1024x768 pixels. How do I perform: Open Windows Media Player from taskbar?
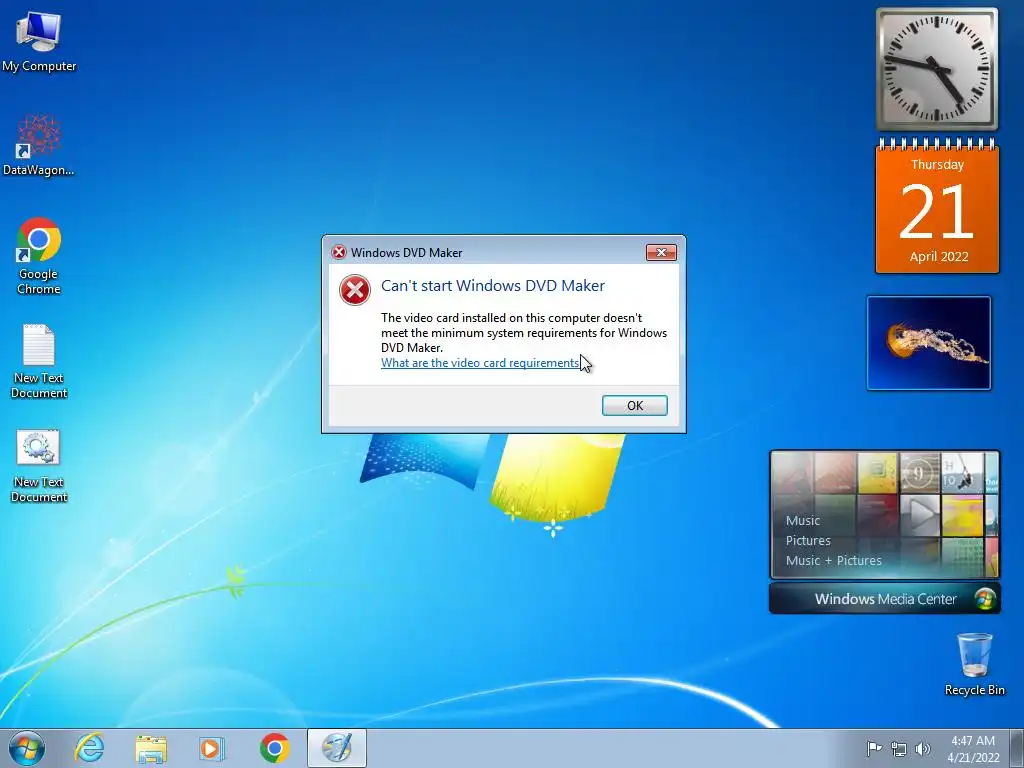211,748
